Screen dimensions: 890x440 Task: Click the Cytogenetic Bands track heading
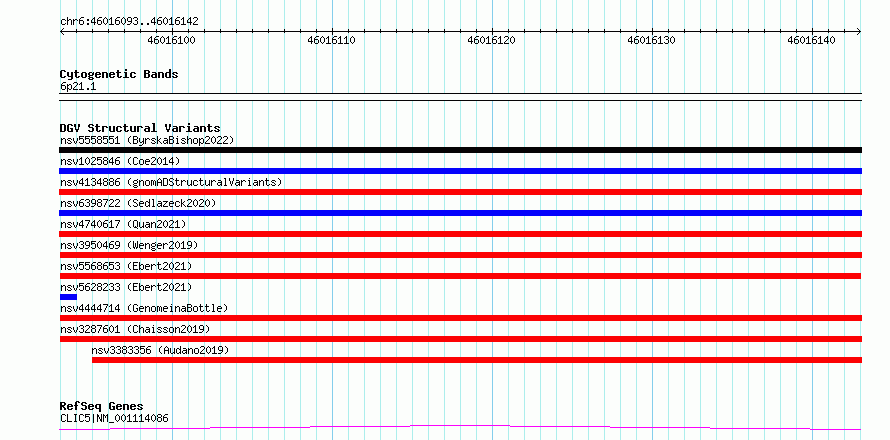click(x=119, y=74)
